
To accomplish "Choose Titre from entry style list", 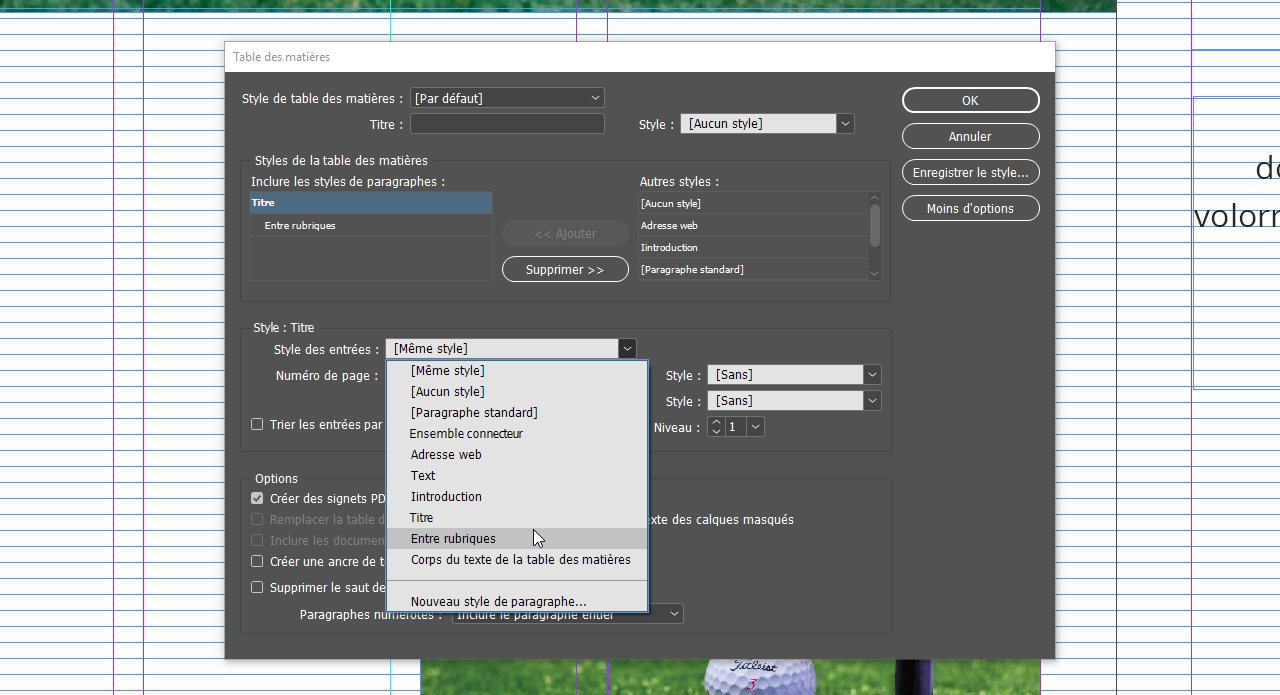I will [x=517, y=517].
